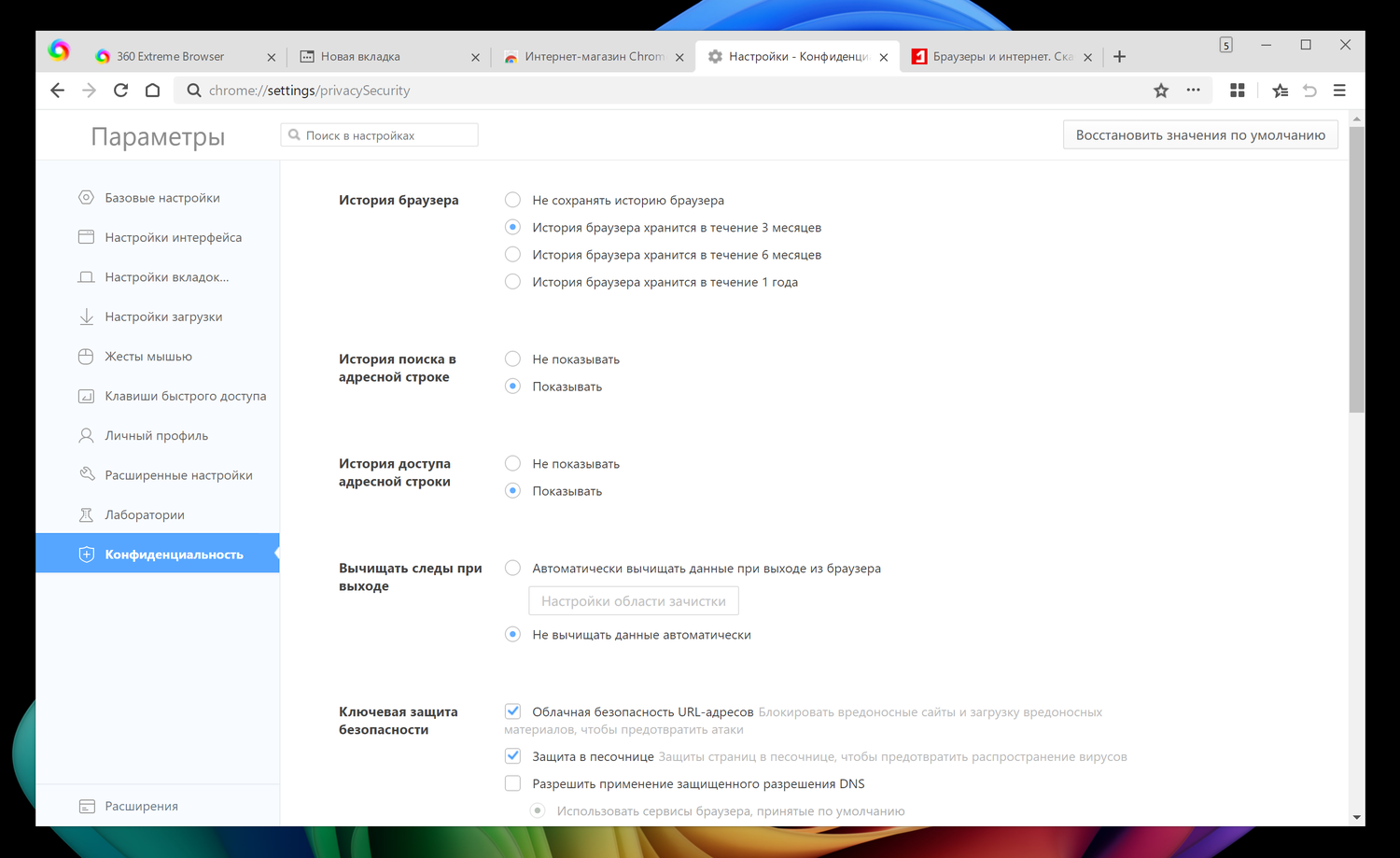Select history kept for 3 месяцев

[x=512, y=227]
